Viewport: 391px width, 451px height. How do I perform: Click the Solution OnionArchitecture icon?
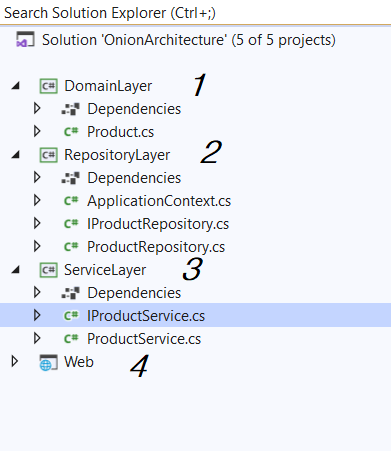click(x=25, y=39)
